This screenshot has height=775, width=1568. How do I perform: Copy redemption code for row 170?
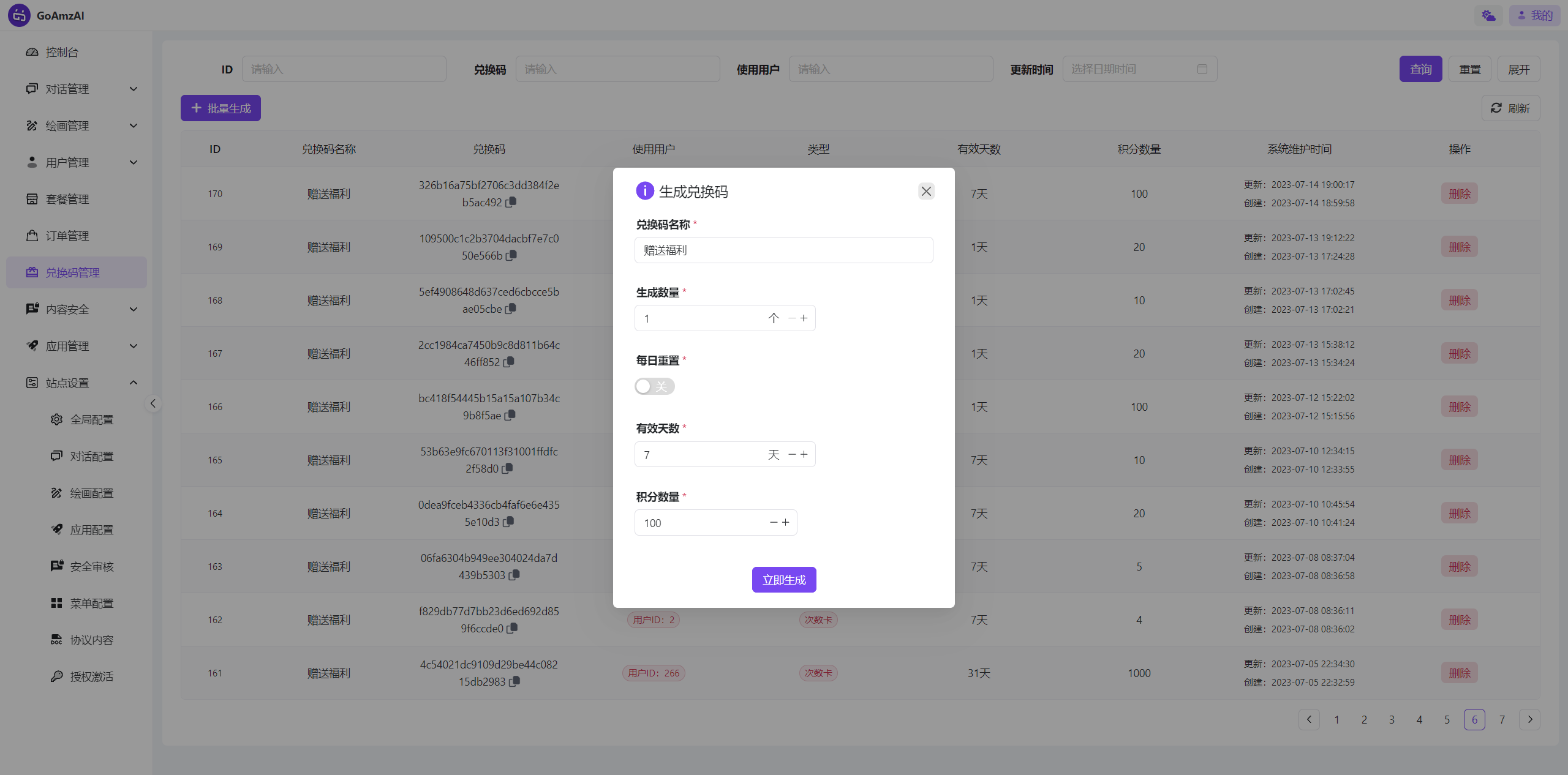pos(511,202)
